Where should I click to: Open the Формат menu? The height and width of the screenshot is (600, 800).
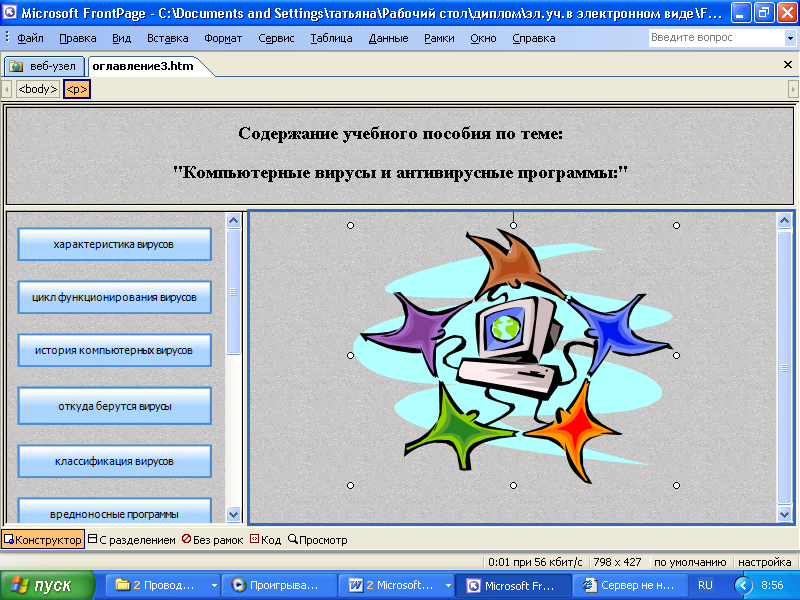click(x=223, y=38)
